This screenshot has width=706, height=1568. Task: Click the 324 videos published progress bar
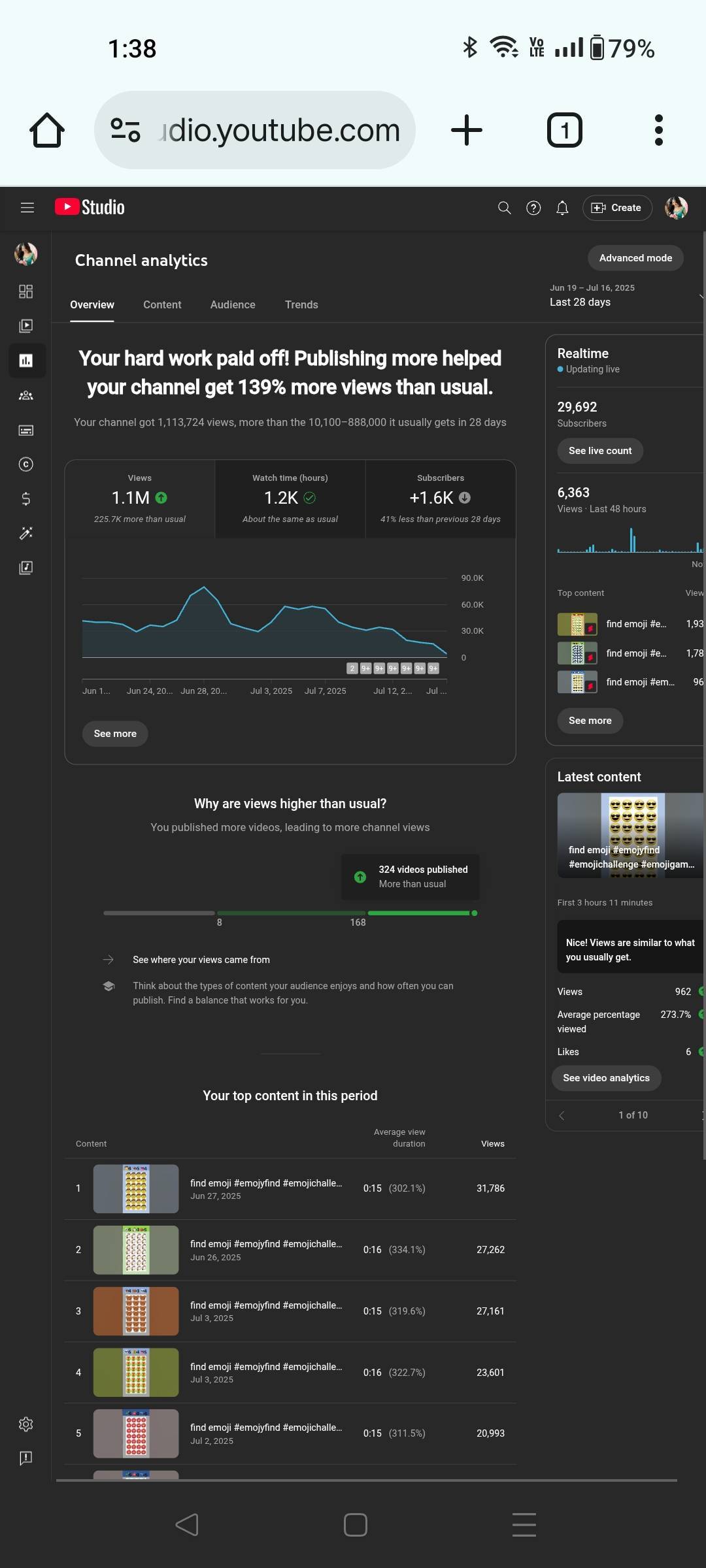(x=419, y=913)
